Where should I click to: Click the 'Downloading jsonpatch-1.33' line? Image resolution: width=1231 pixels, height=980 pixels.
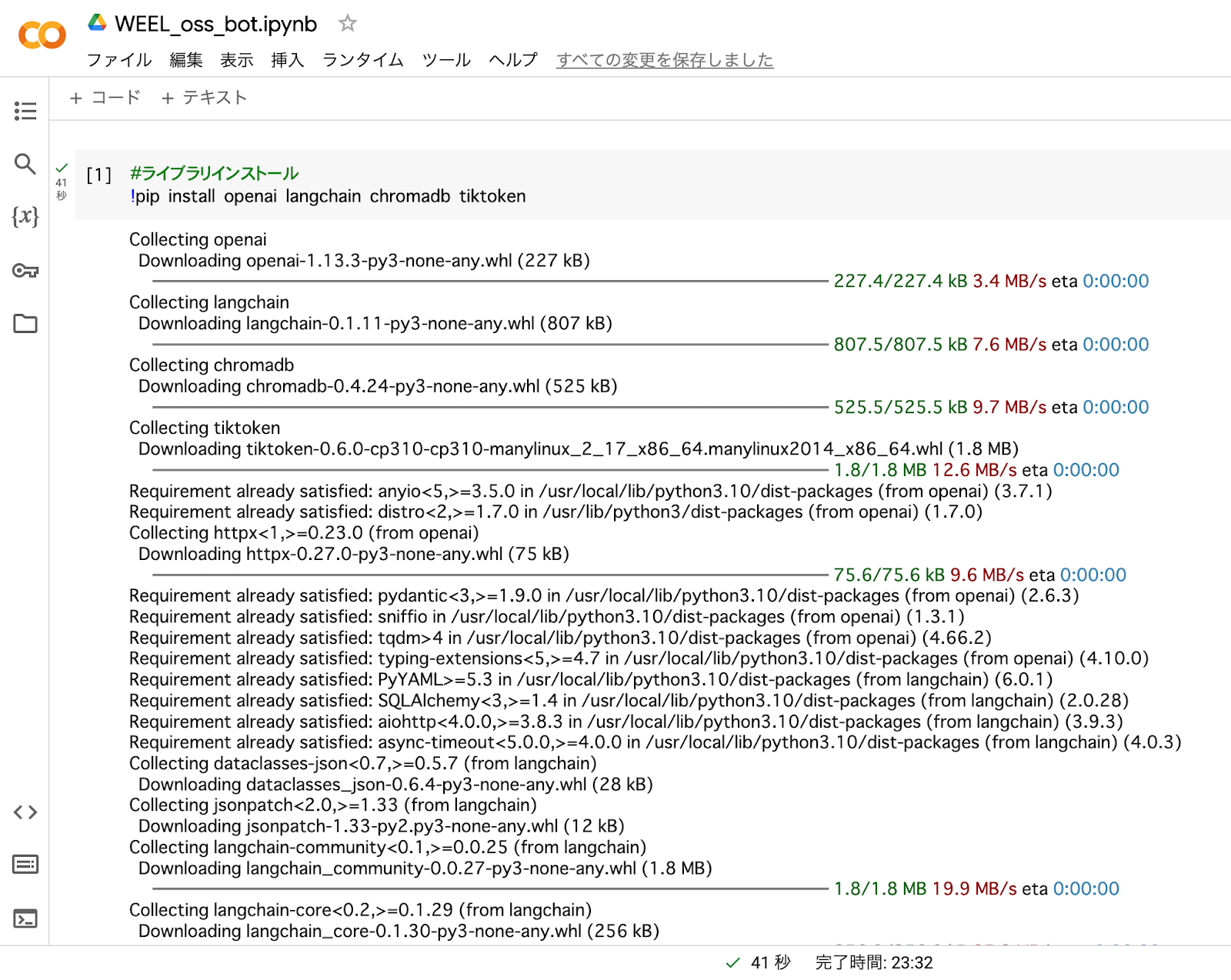382,826
